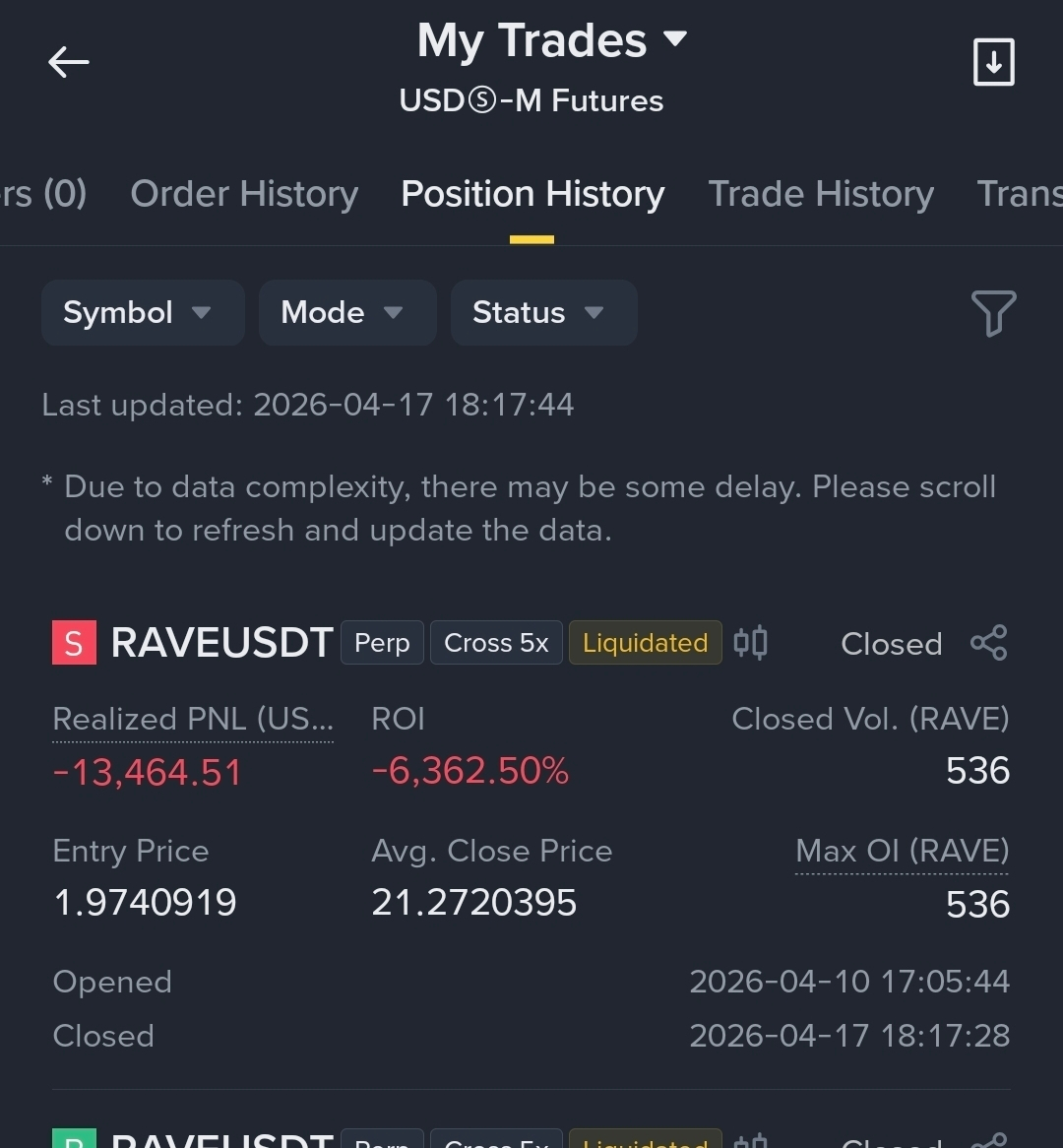Open the Mode filter dropdown

point(347,313)
